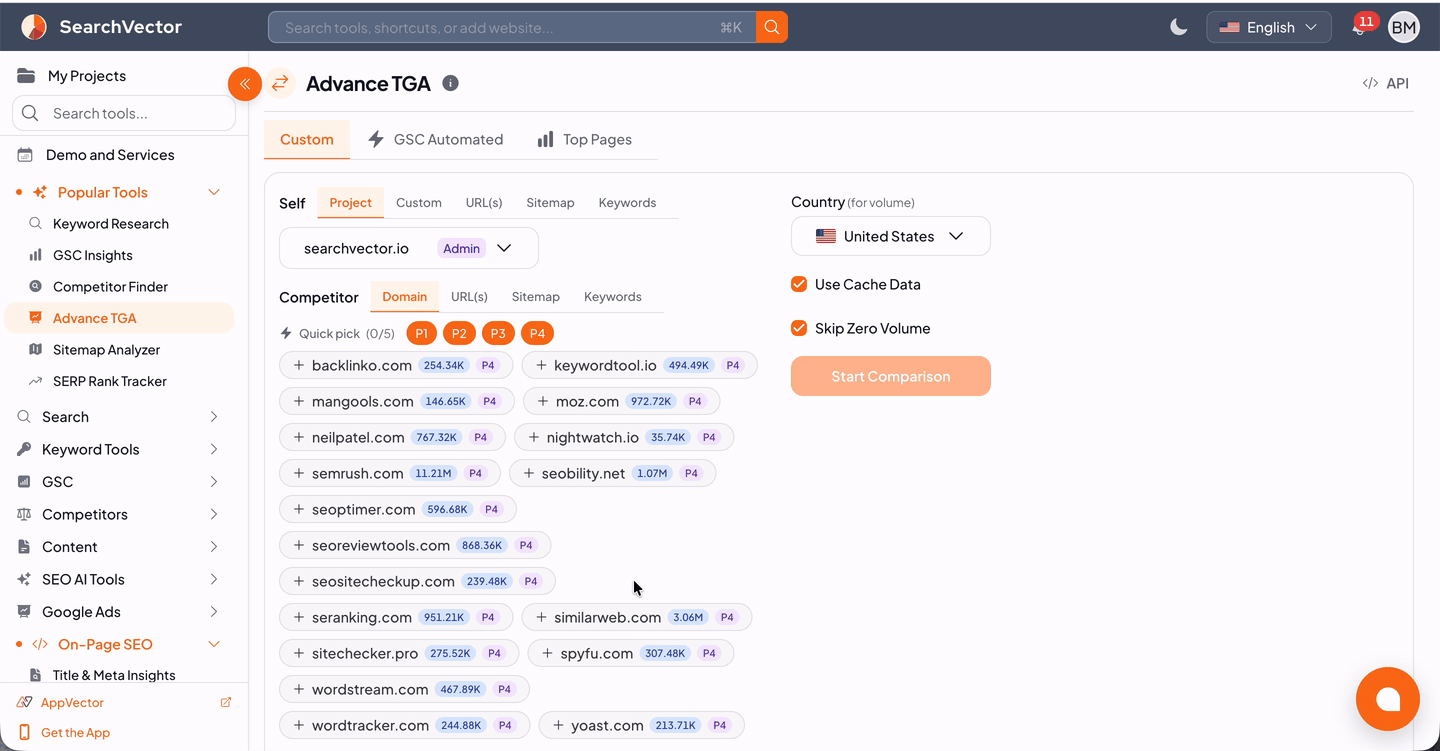The width and height of the screenshot is (1440, 751).
Task: Click the swap arrows icon beside Advance TGA
Action: (280, 83)
